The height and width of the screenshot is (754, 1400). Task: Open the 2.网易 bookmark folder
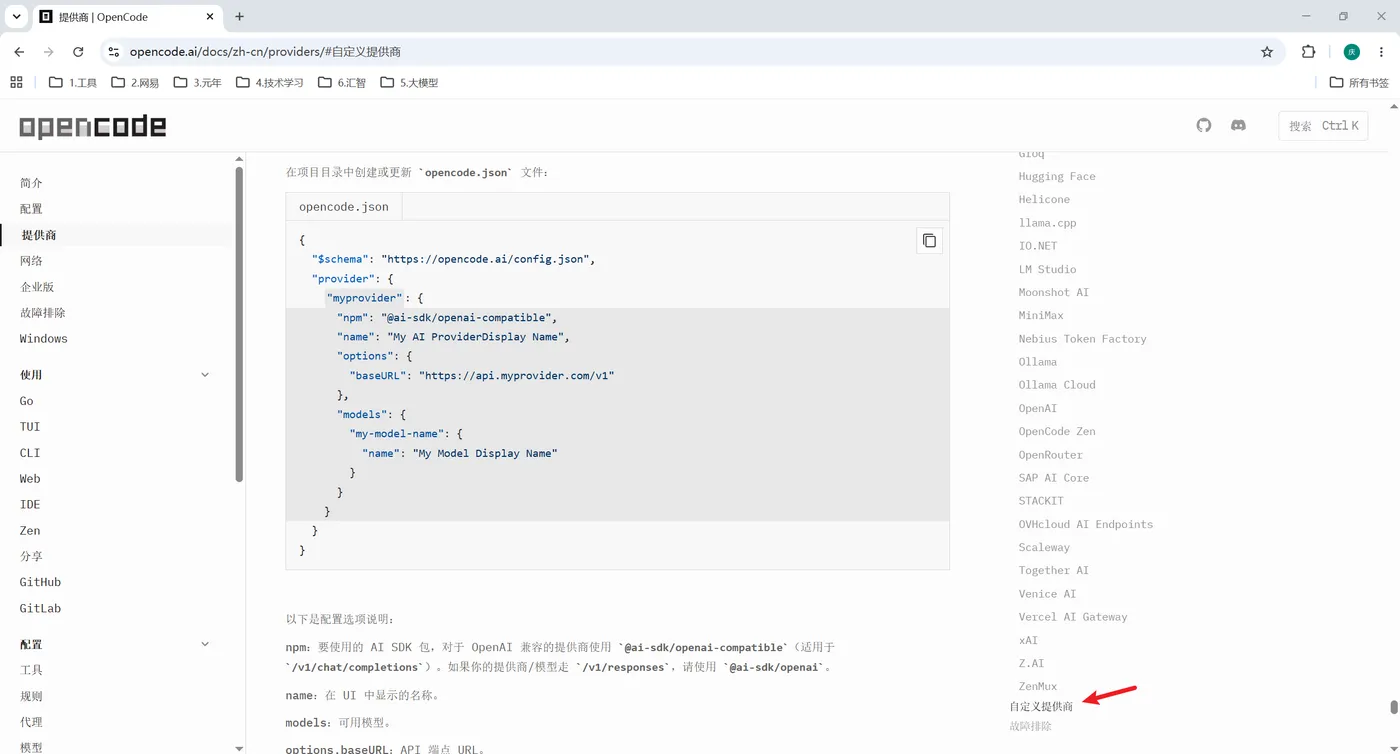click(135, 83)
